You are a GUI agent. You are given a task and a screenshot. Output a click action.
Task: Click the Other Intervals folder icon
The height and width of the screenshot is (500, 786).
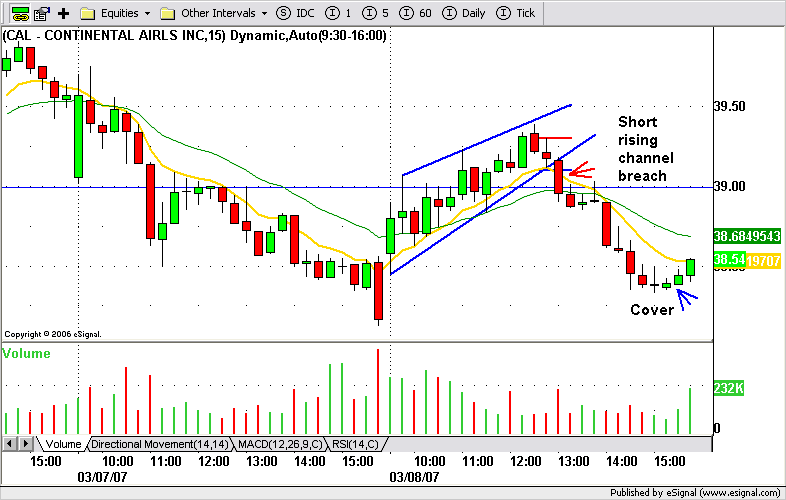coord(167,14)
